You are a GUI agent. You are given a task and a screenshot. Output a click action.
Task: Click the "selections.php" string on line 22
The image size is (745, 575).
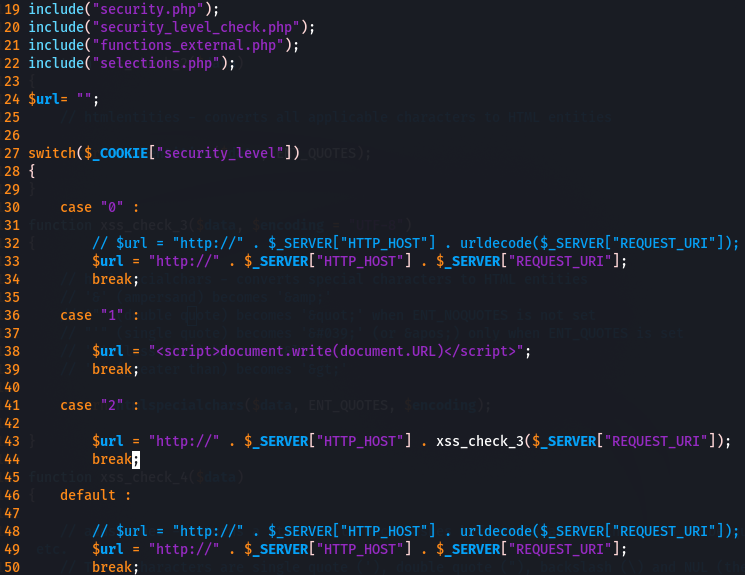pyautogui.click(x=160, y=63)
